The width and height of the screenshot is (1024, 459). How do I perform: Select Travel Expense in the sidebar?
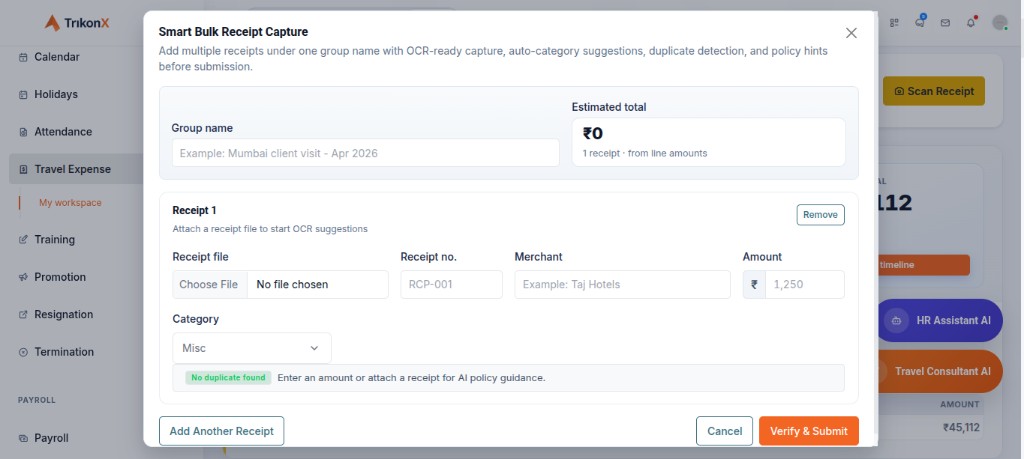(76, 169)
